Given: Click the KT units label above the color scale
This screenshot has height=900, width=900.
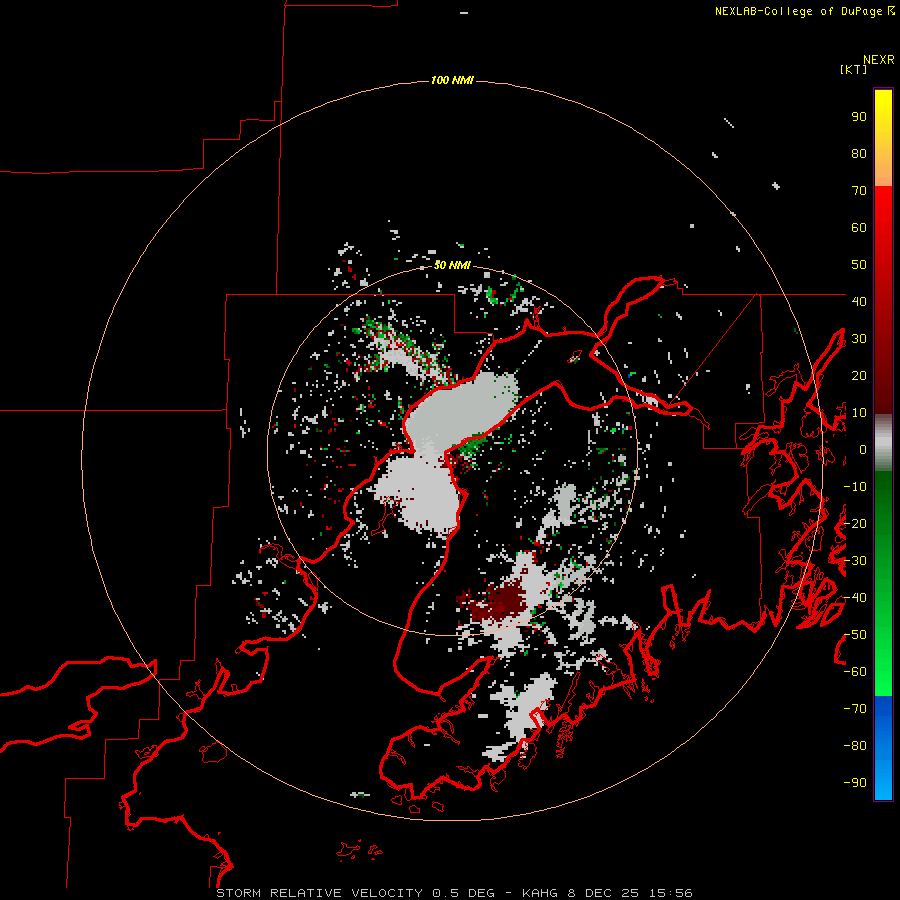Looking at the screenshot, I should 854,69.
